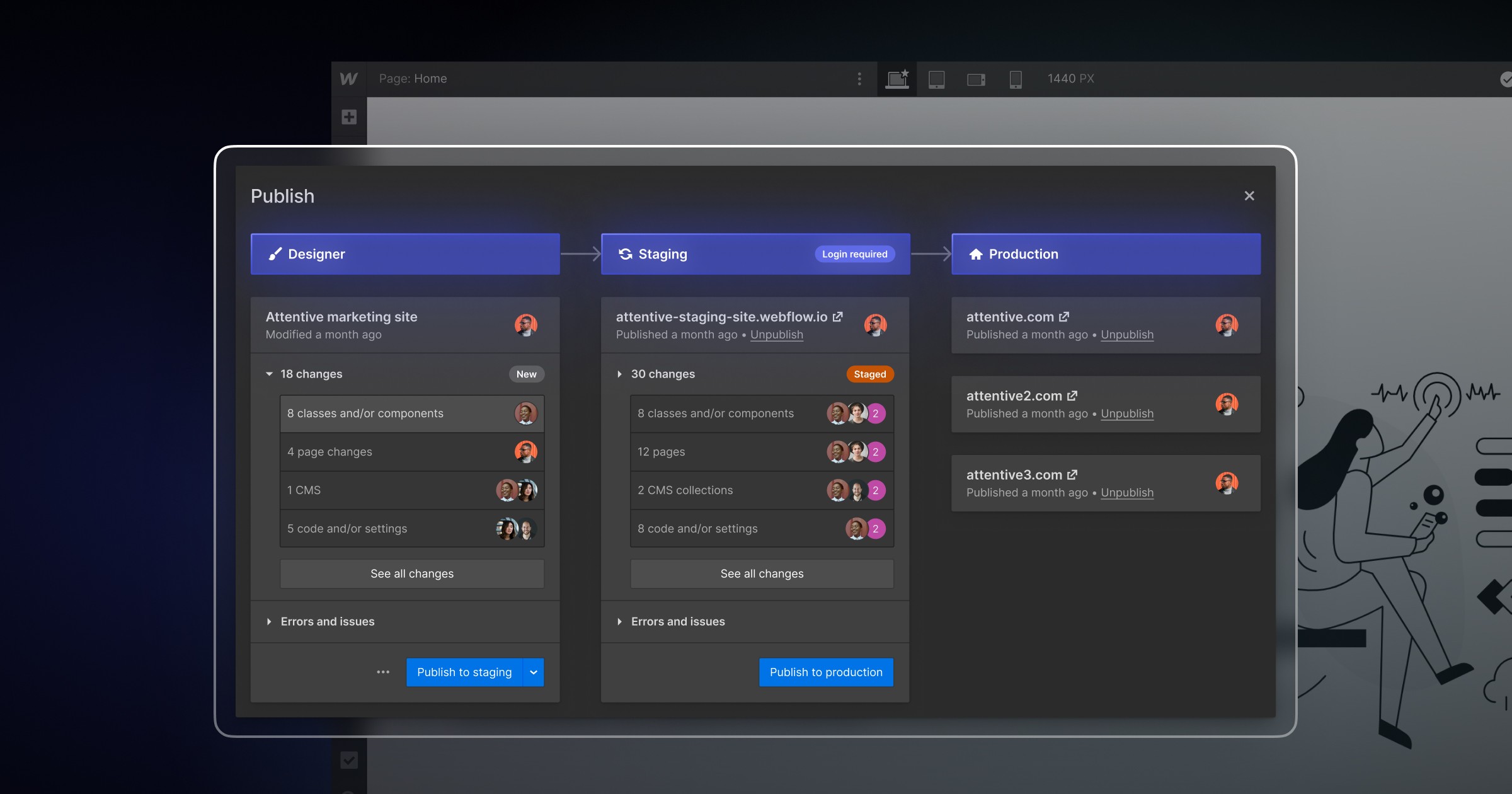Switch to mobile landscape breakpoint

tap(976, 79)
